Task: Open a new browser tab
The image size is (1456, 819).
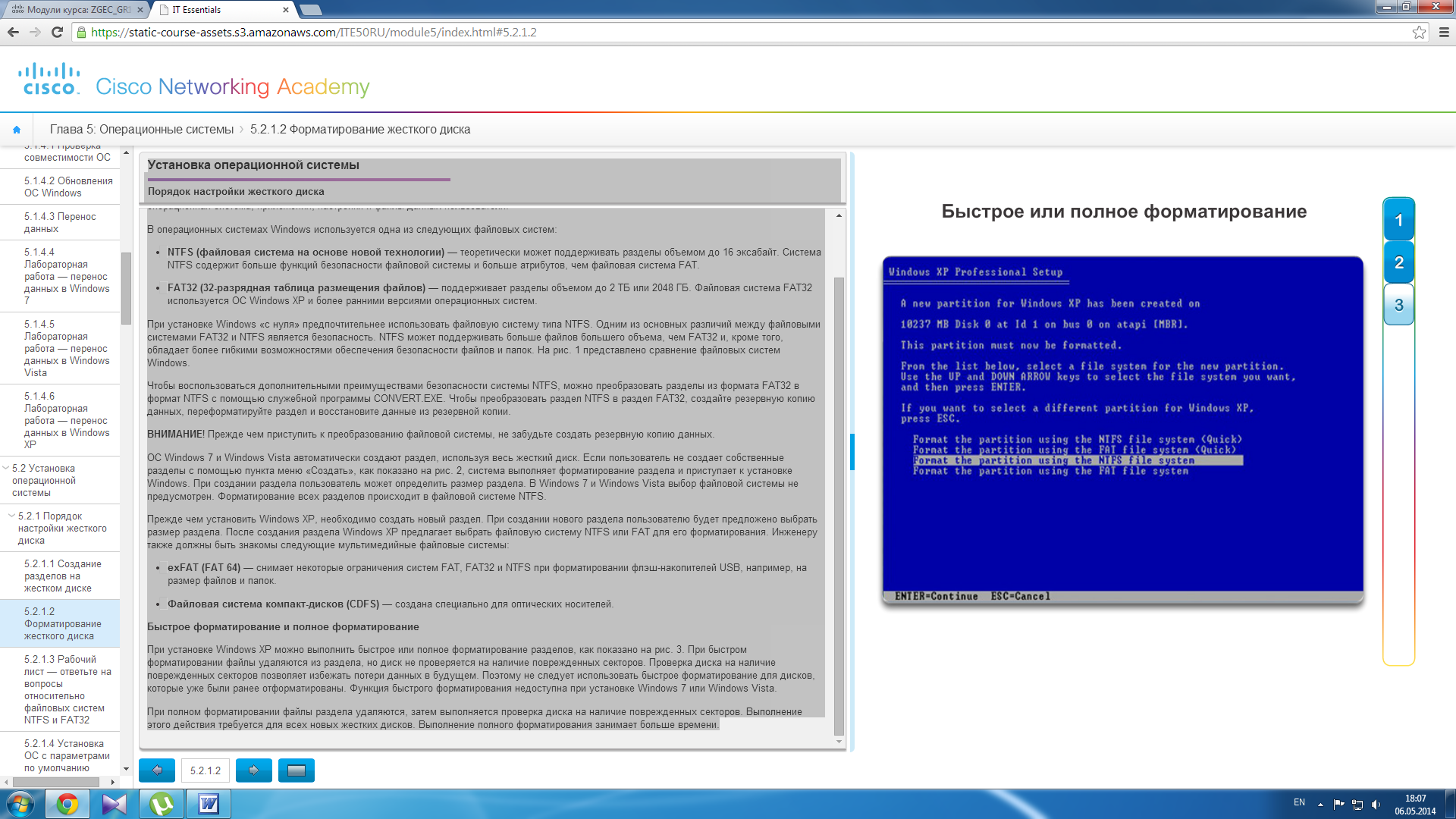Action: point(311,10)
